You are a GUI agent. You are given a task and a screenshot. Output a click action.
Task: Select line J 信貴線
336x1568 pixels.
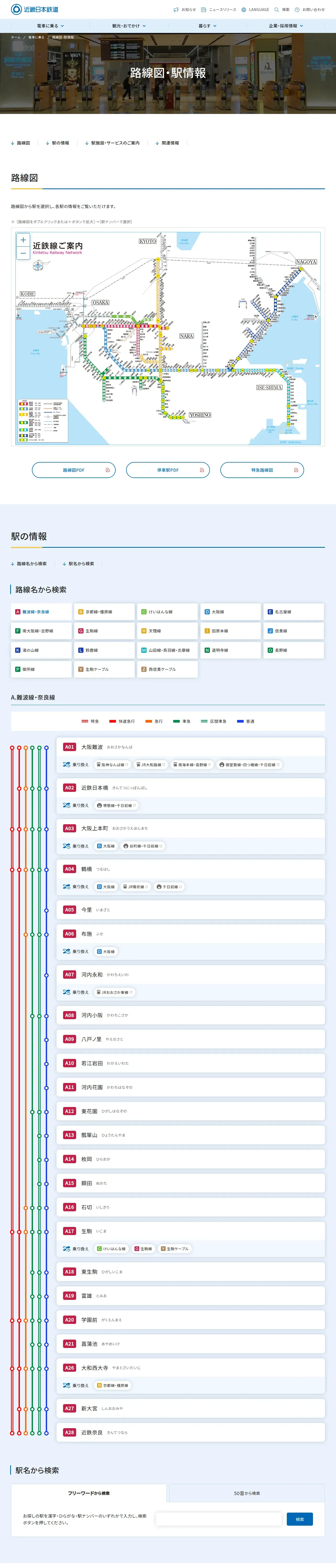(293, 631)
